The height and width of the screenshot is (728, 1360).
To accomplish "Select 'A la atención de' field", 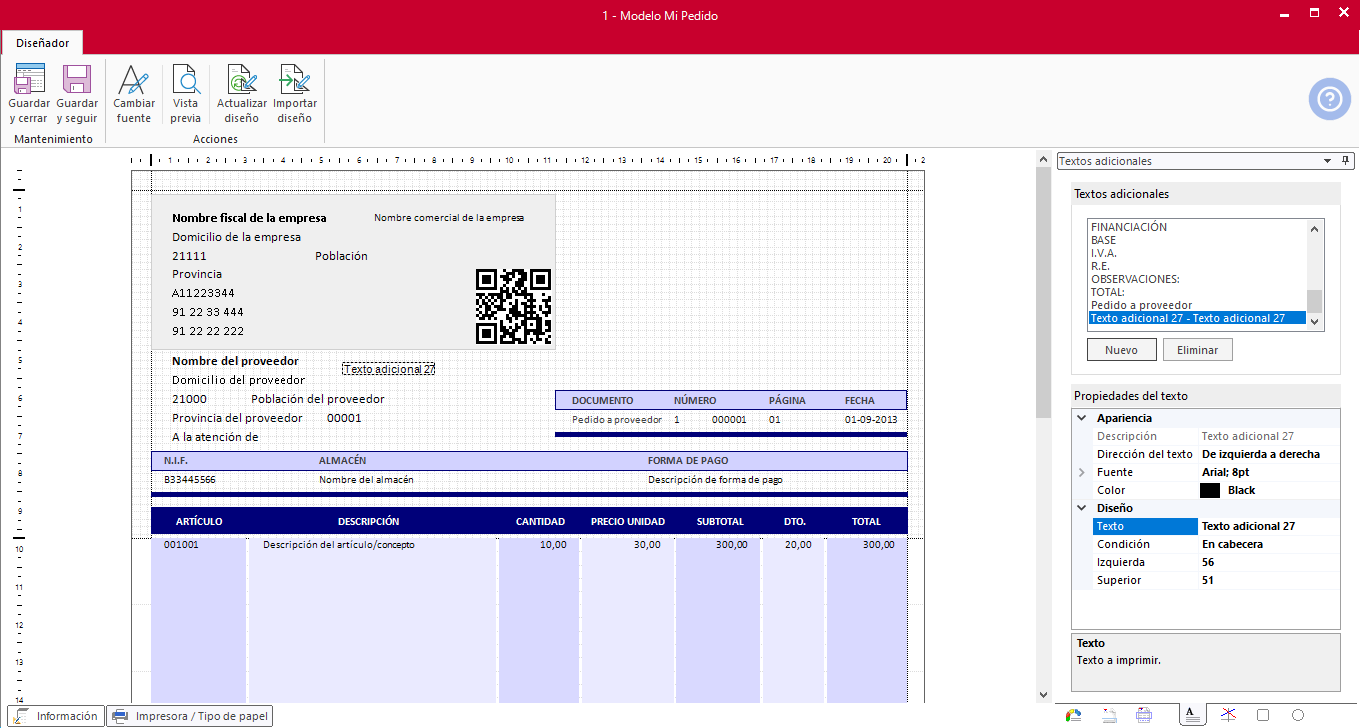I will tap(215, 437).
